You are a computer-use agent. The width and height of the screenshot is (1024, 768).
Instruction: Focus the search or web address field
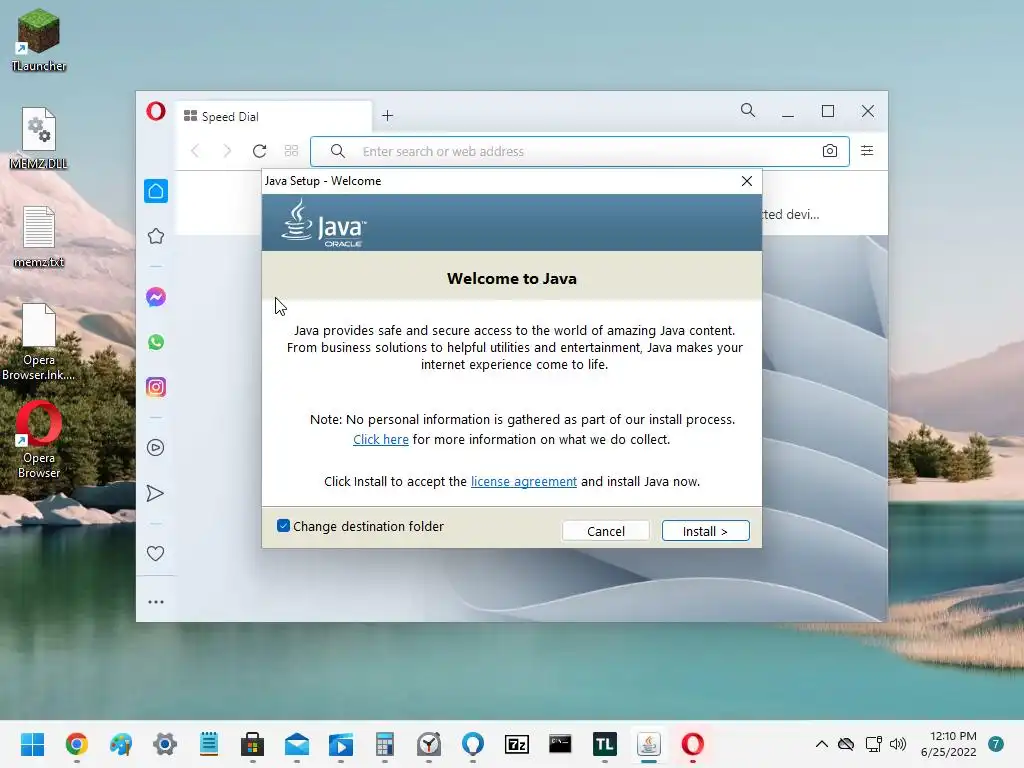[579, 152]
